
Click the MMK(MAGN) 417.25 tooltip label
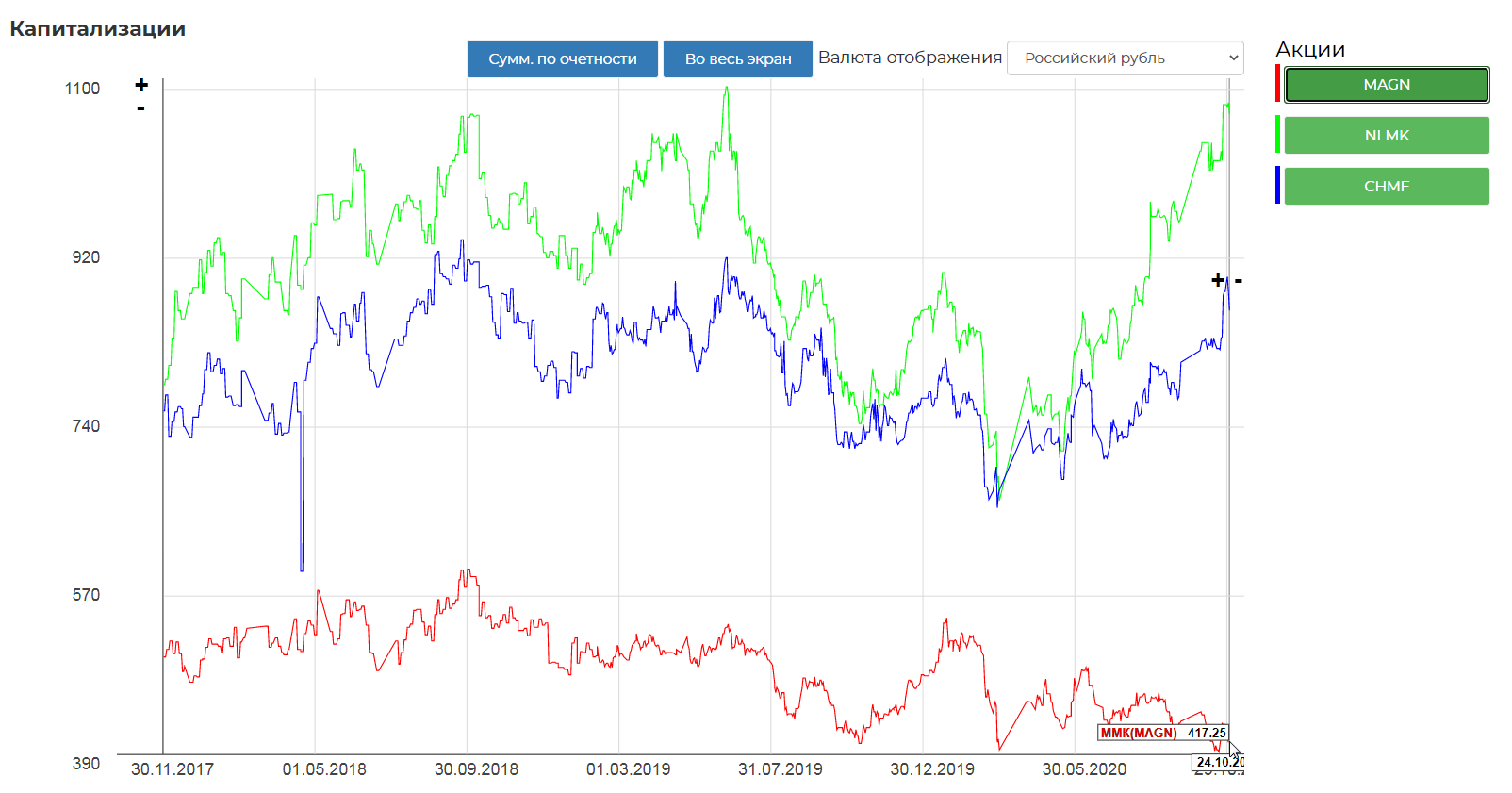click(x=1163, y=733)
